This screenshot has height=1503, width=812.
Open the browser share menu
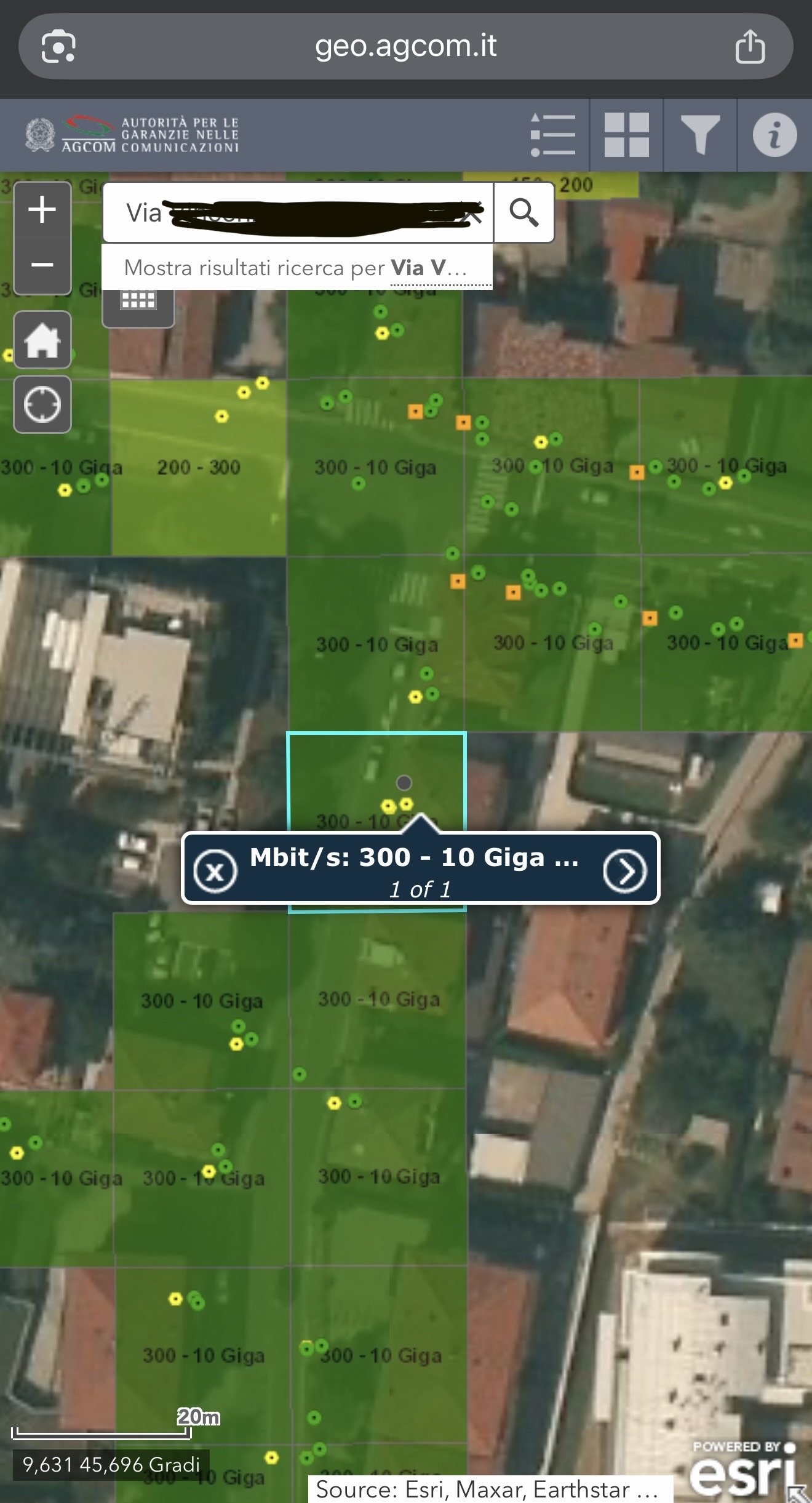tap(750, 47)
